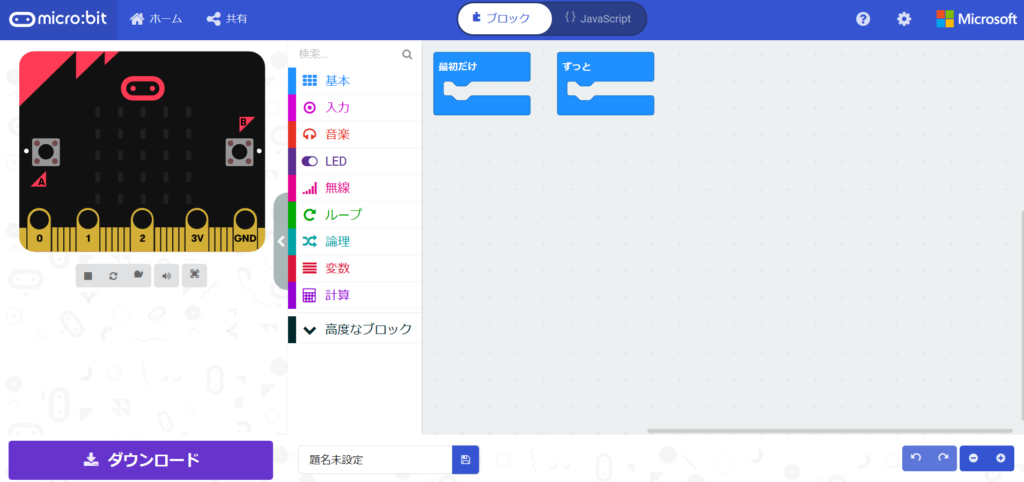Open the 基本 block category

coord(355,81)
